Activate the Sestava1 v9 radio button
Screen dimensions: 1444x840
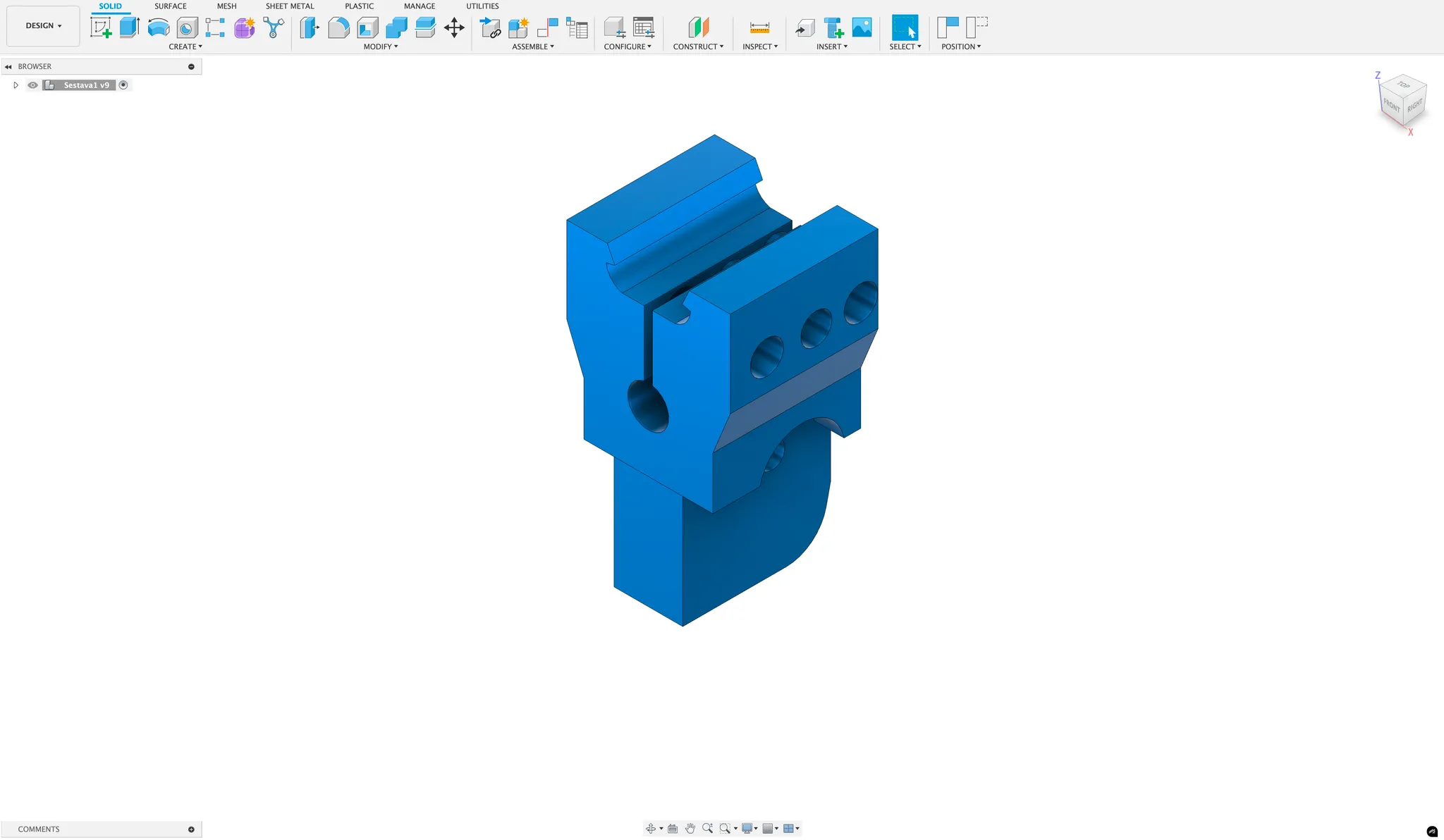pos(123,85)
